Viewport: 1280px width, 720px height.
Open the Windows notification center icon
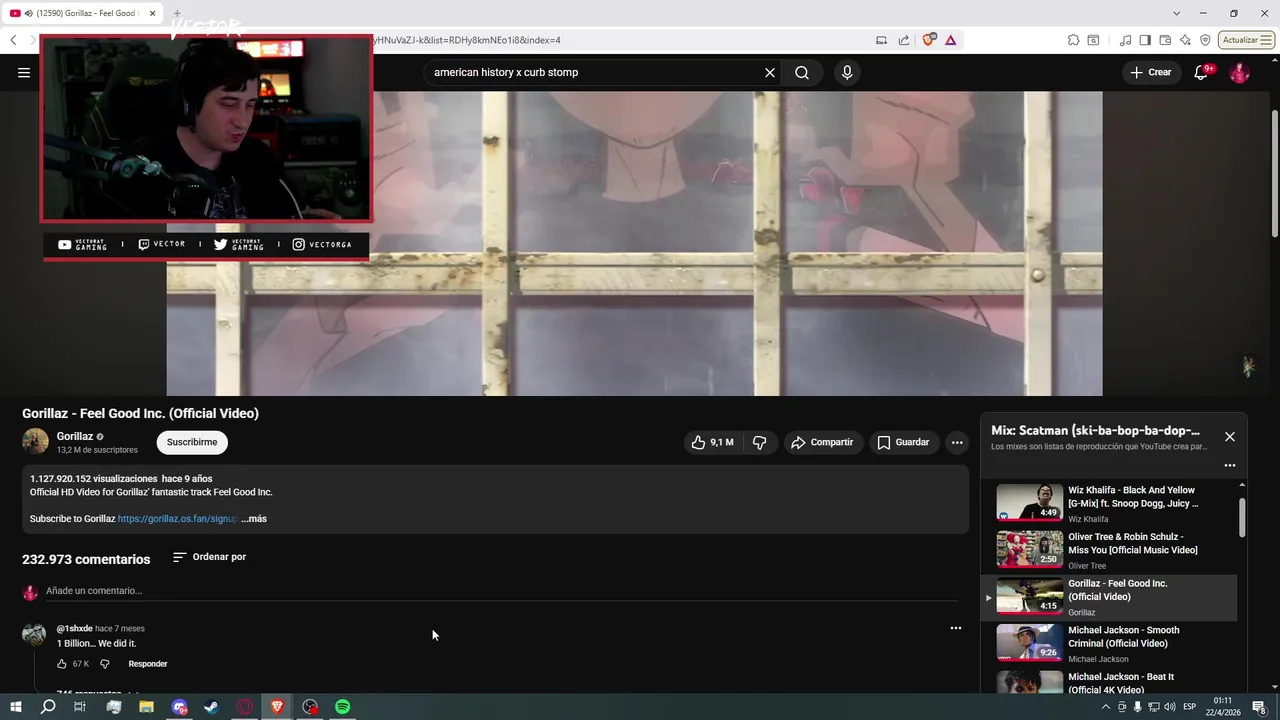pyautogui.click(x=1259, y=706)
